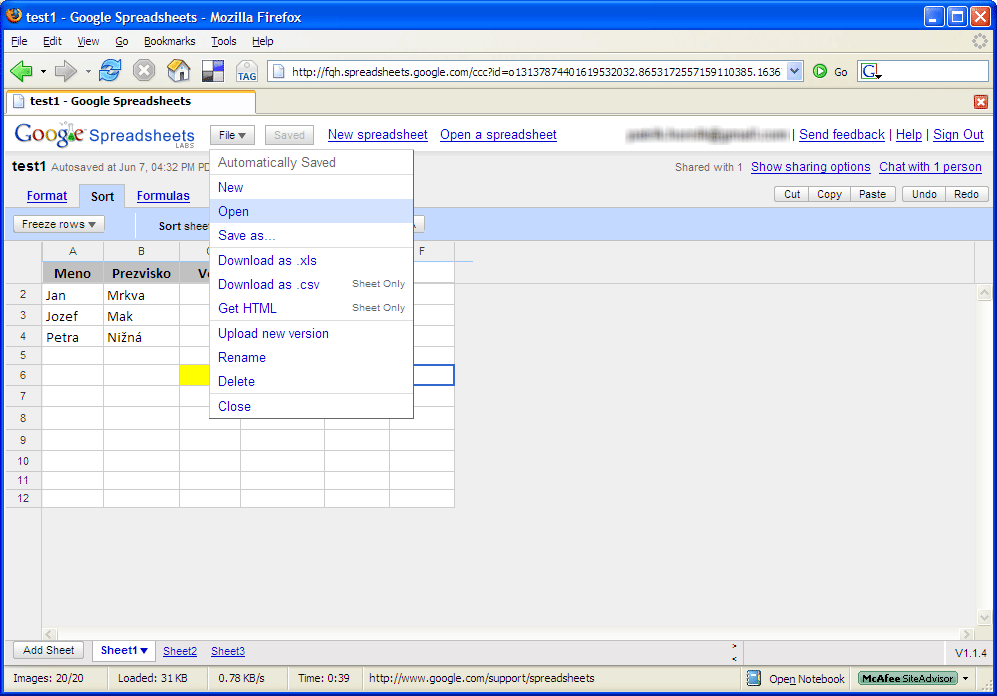Switch to the Format tab

47,196
